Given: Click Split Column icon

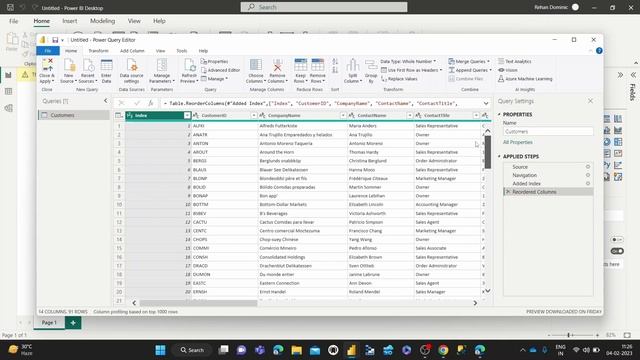Looking at the screenshot, I should tap(353, 64).
